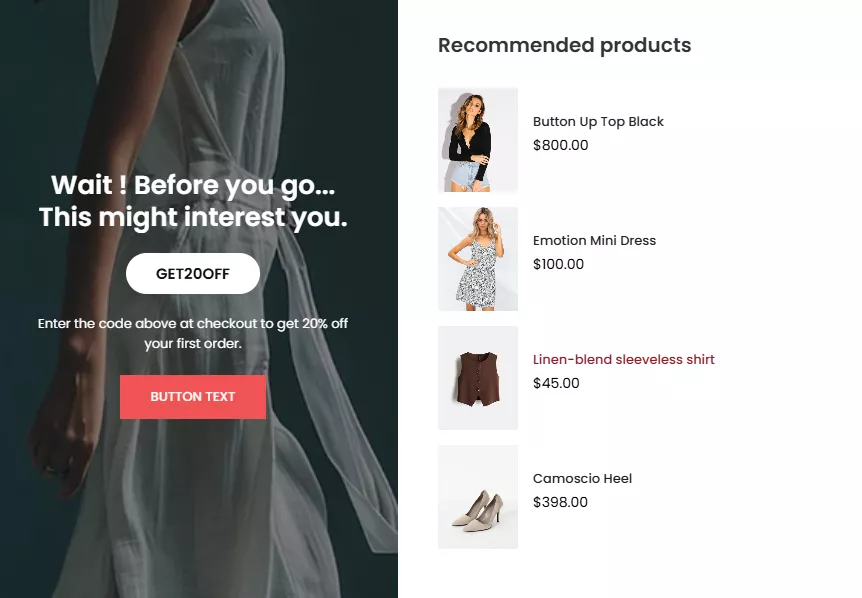Click the 'Wait ! Before you go...' headline
The image size is (862, 598).
pyautogui.click(x=193, y=185)
